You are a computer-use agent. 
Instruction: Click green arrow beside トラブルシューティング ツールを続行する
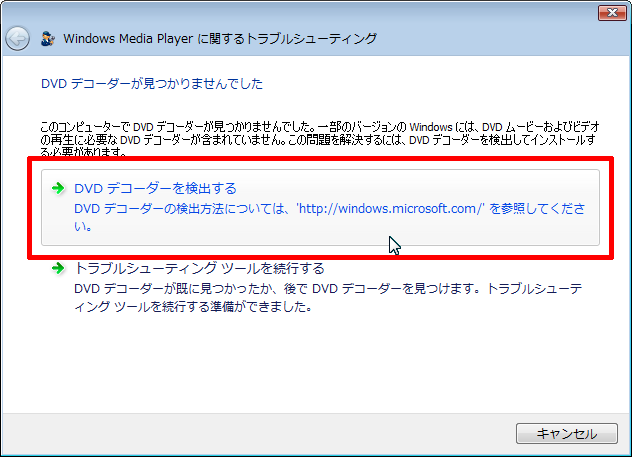pyautogui.click(x=58, y=268)
